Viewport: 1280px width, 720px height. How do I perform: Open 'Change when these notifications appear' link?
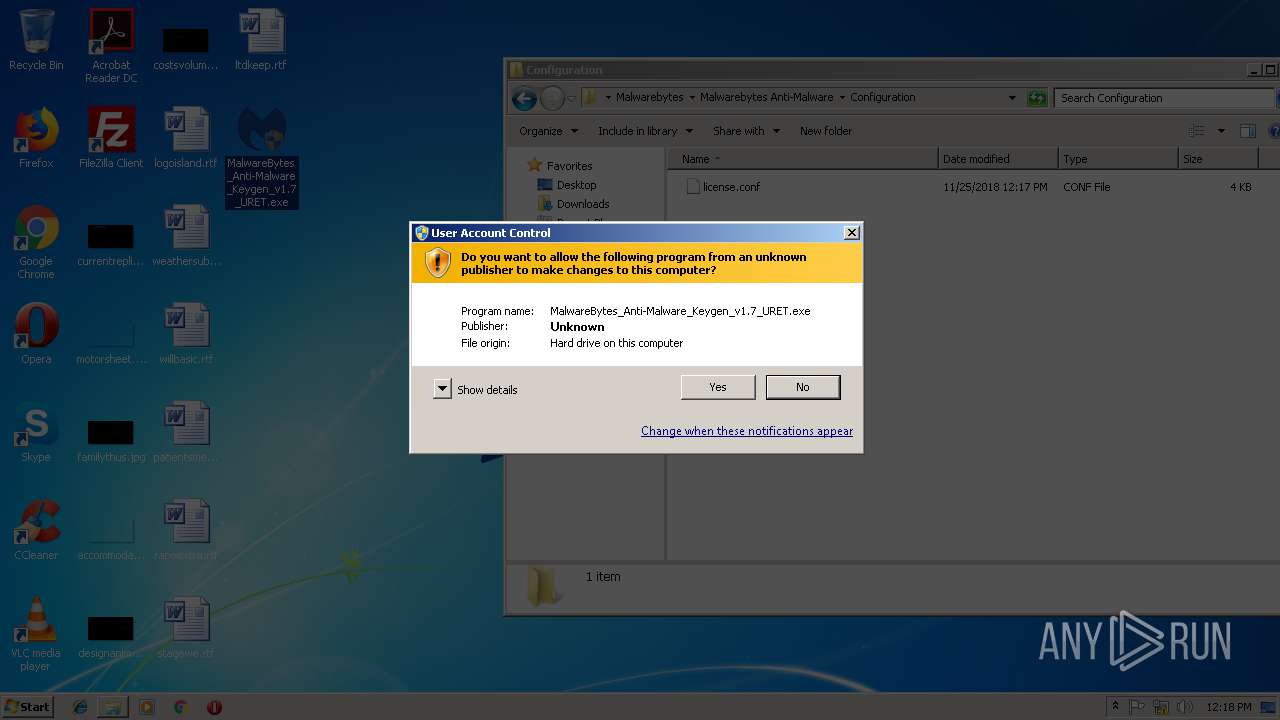pos(747,431)
